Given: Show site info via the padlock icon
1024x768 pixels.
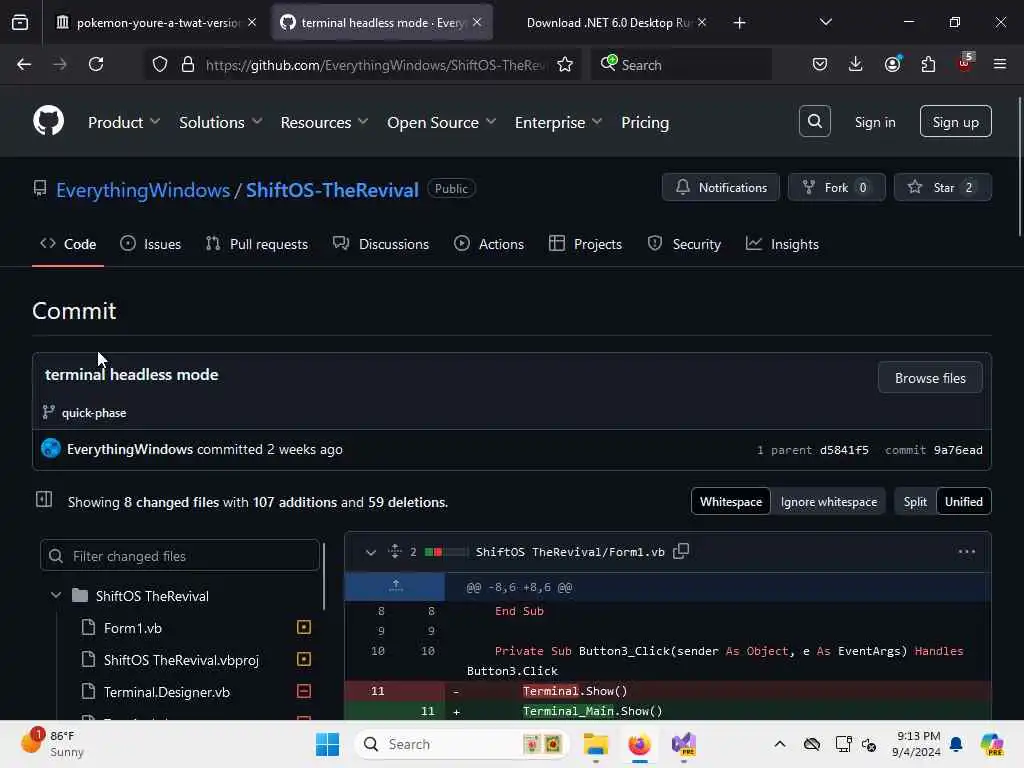Looking at the screenshot, I should 188,64.
